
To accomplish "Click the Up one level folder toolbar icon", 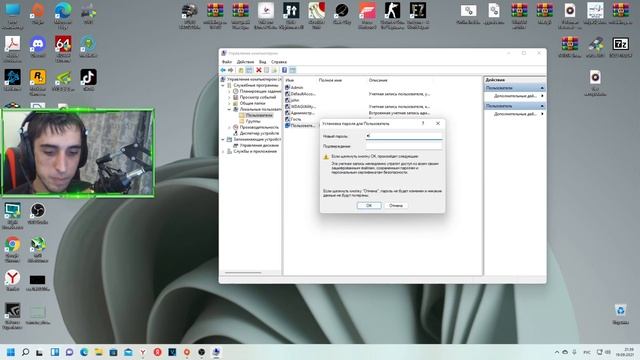I will (x=241, y=70).
